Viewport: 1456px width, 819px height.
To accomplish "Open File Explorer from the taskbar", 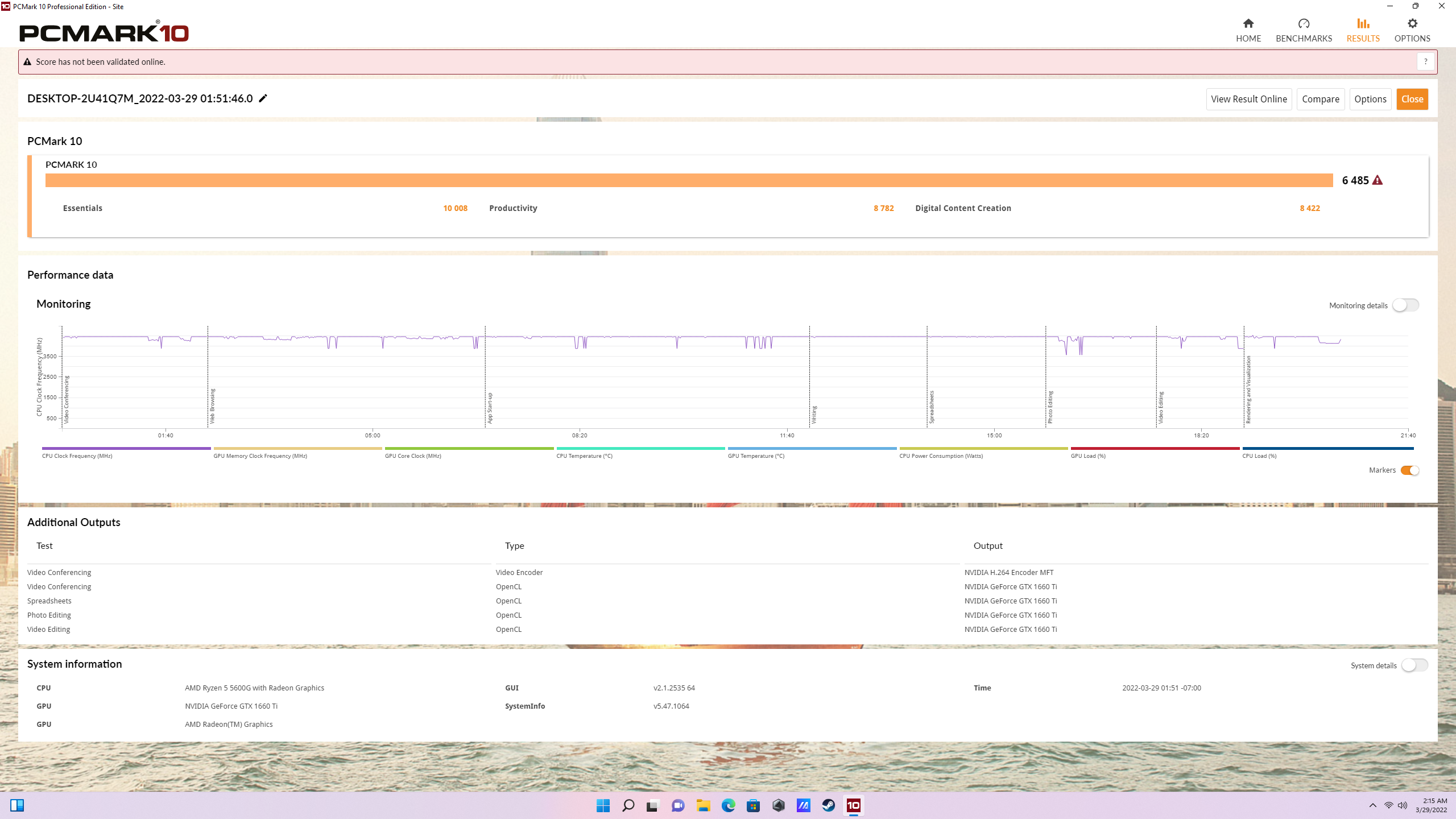I will pos(704,805).
